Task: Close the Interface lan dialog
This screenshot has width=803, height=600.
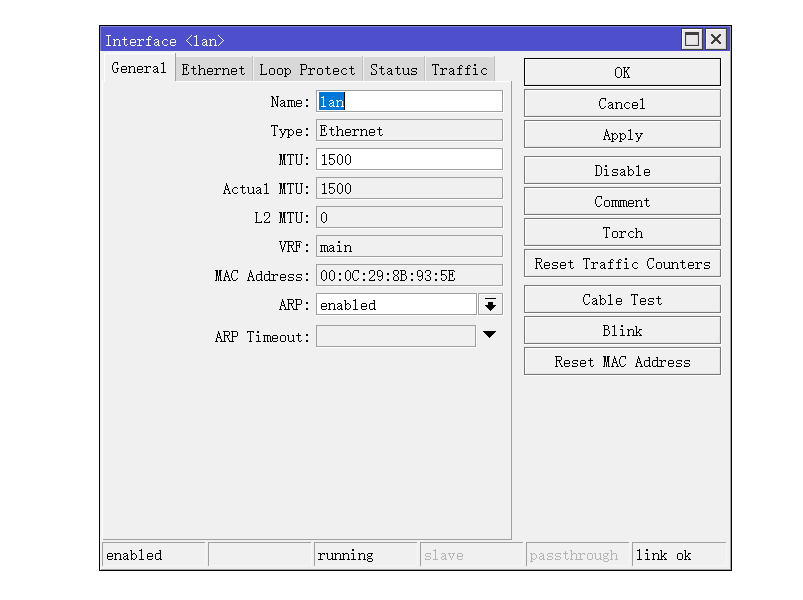Action: tap(716, 40)
